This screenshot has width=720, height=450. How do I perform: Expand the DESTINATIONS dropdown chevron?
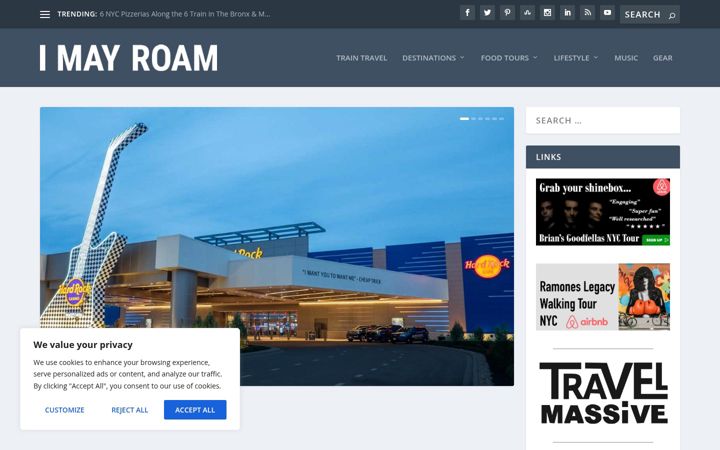click(462, 57)
